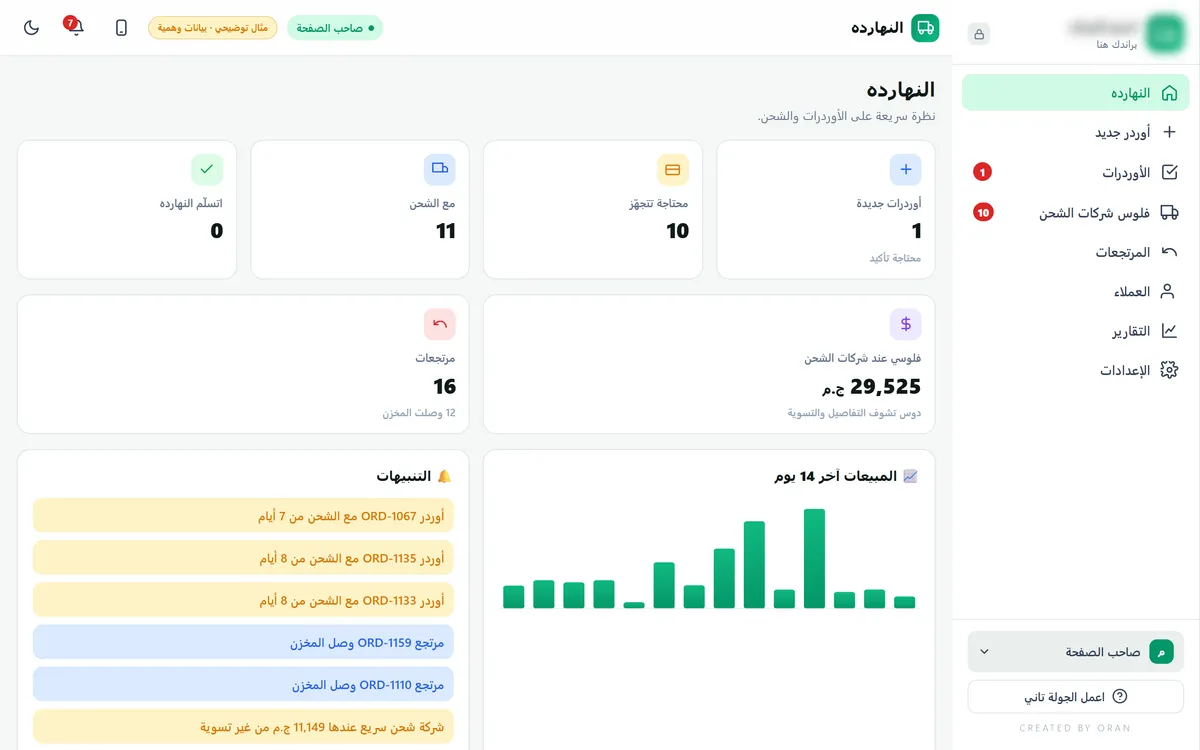Open التقارير in the sidebar
The width and height of the screenshot is (1200, 750).
(1076, 331)
